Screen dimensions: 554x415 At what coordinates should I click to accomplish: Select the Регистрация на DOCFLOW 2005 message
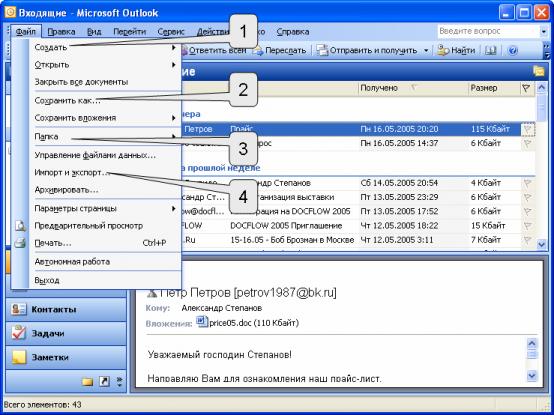coord(350,211)
